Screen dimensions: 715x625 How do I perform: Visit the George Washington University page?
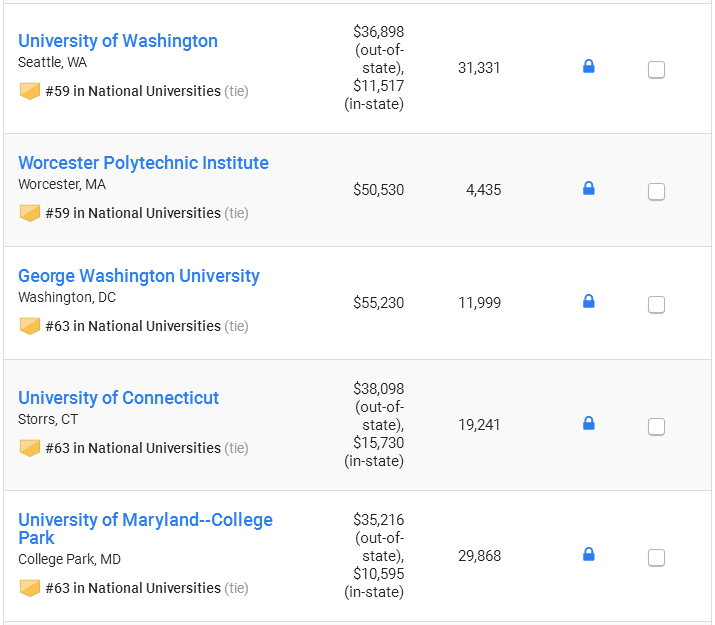(x=139, y=276)
